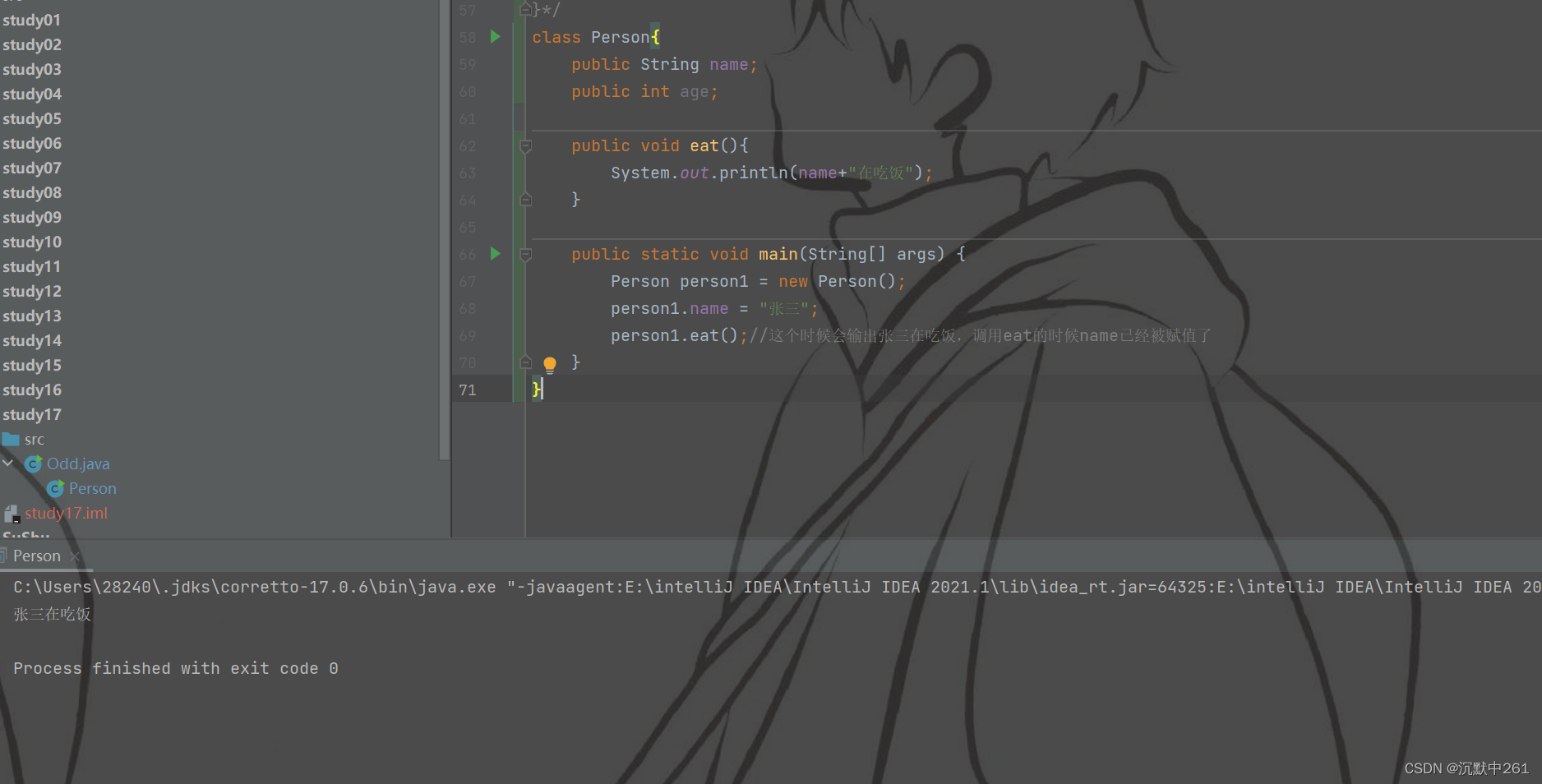The width and height of the screenshot is (1542, 784).
Task: Select the study07 module
Action: tap(31, 168)
